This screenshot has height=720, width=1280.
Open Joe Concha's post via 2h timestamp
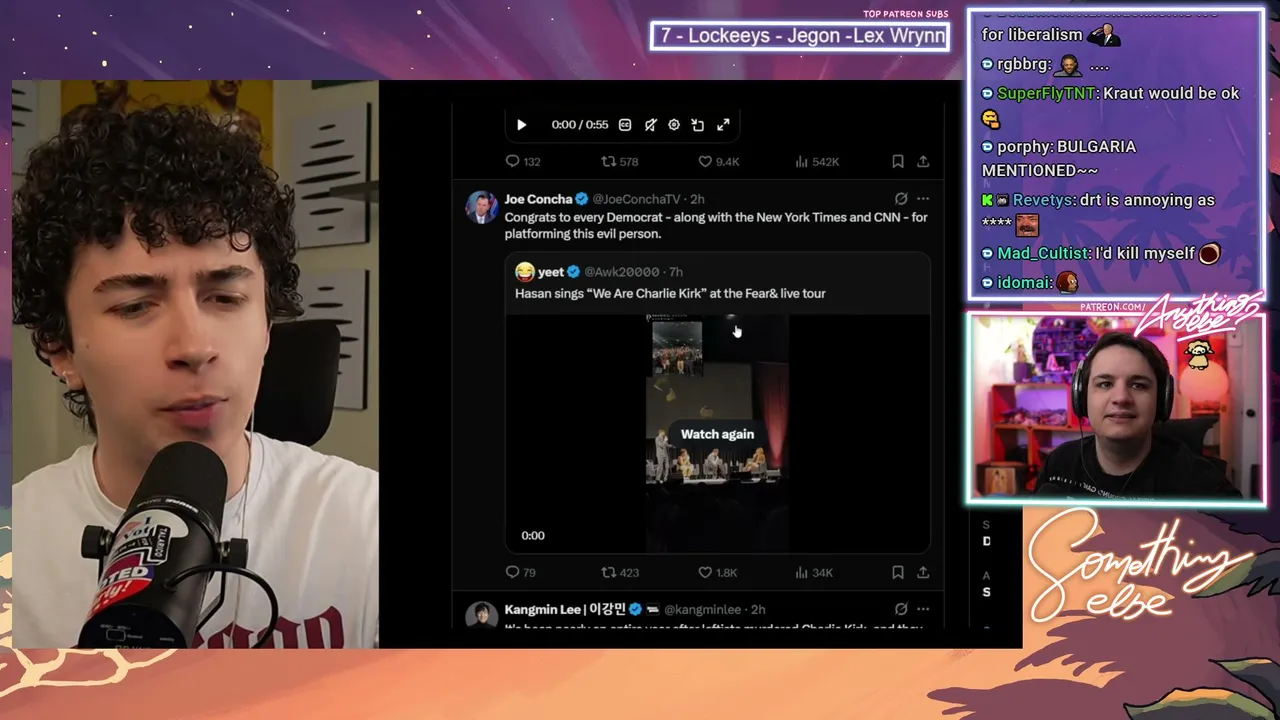[x=697, y=199]
